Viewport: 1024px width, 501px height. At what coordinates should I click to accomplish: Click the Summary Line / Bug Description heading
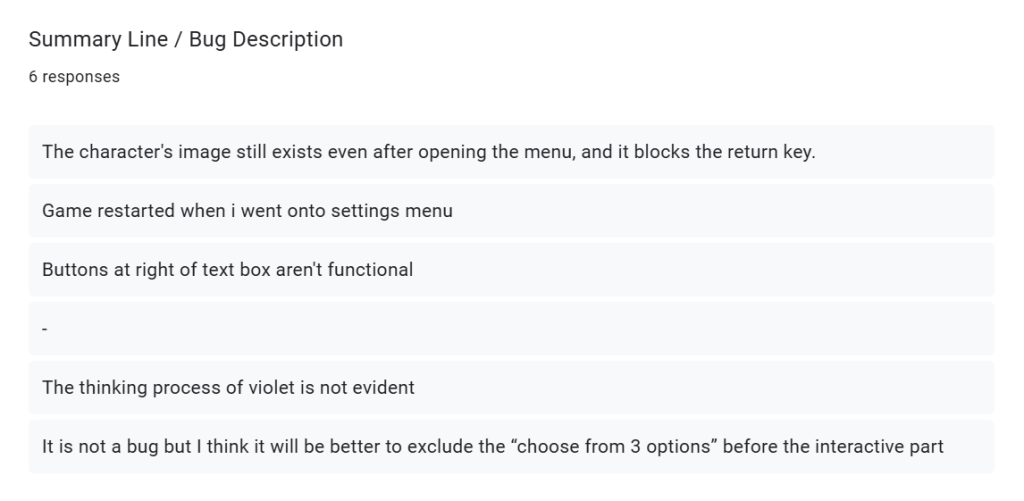click(x=185, y=39)
